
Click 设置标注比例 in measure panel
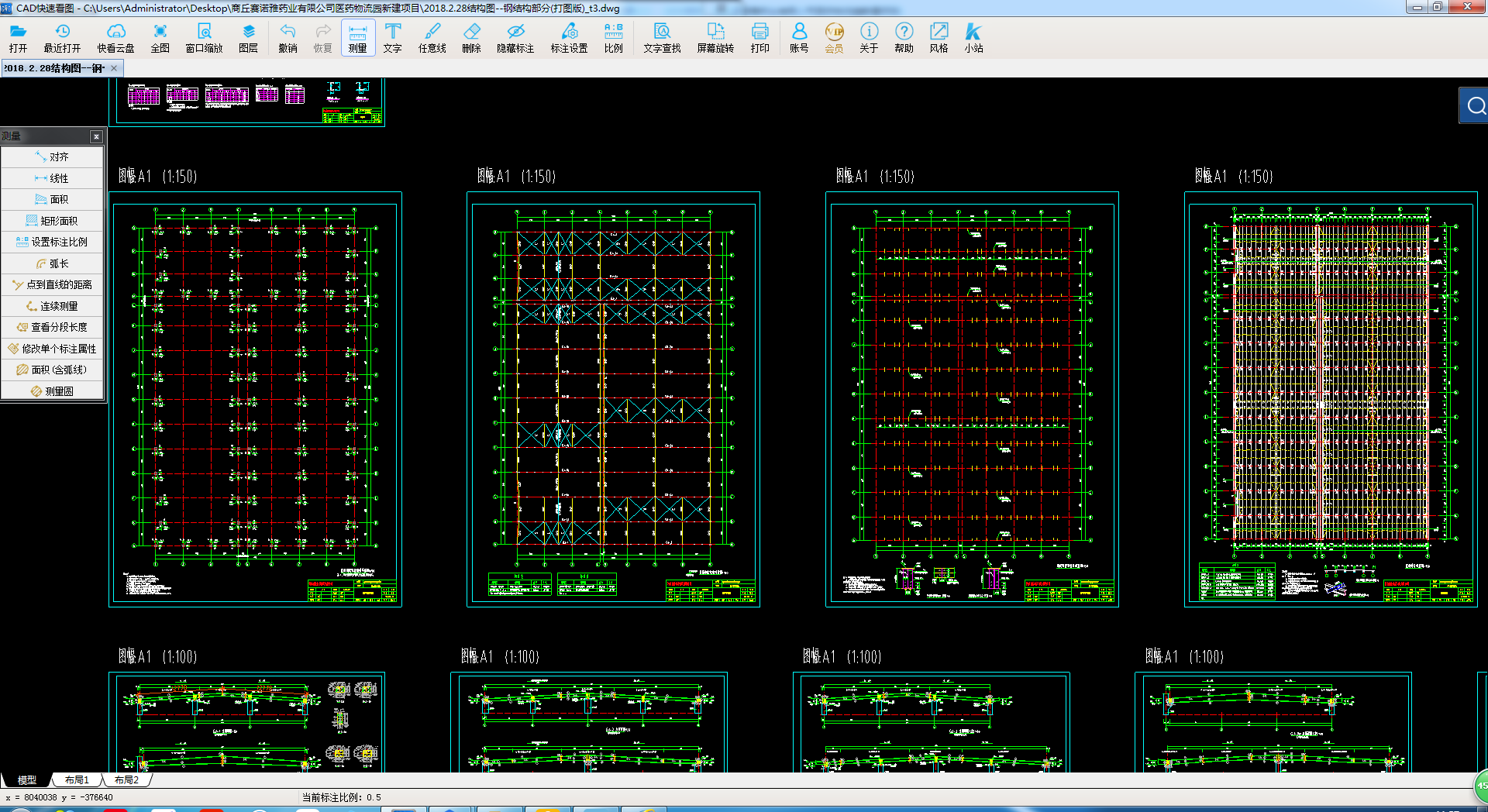(52, 242)
